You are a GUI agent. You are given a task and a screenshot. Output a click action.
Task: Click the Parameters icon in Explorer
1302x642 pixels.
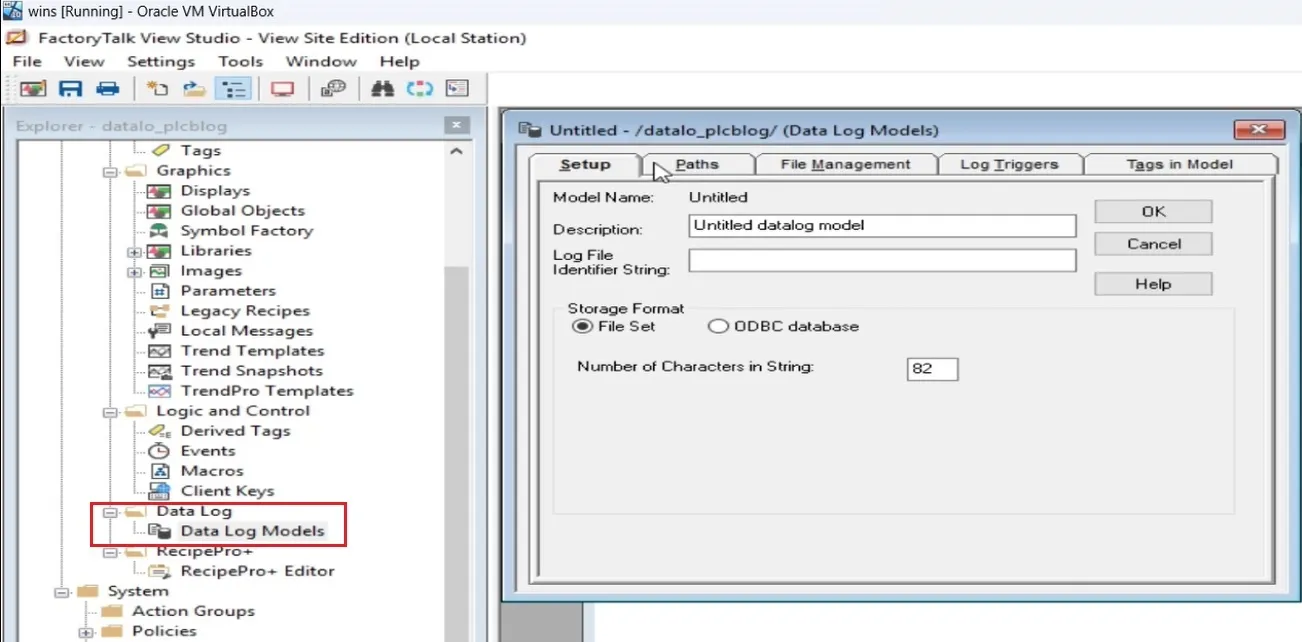coord(159,290)
